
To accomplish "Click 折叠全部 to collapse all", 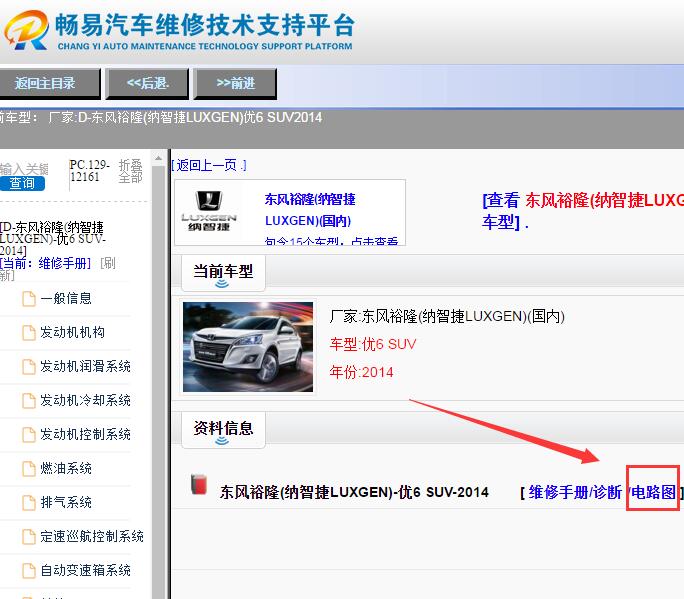I will (130, 171).
